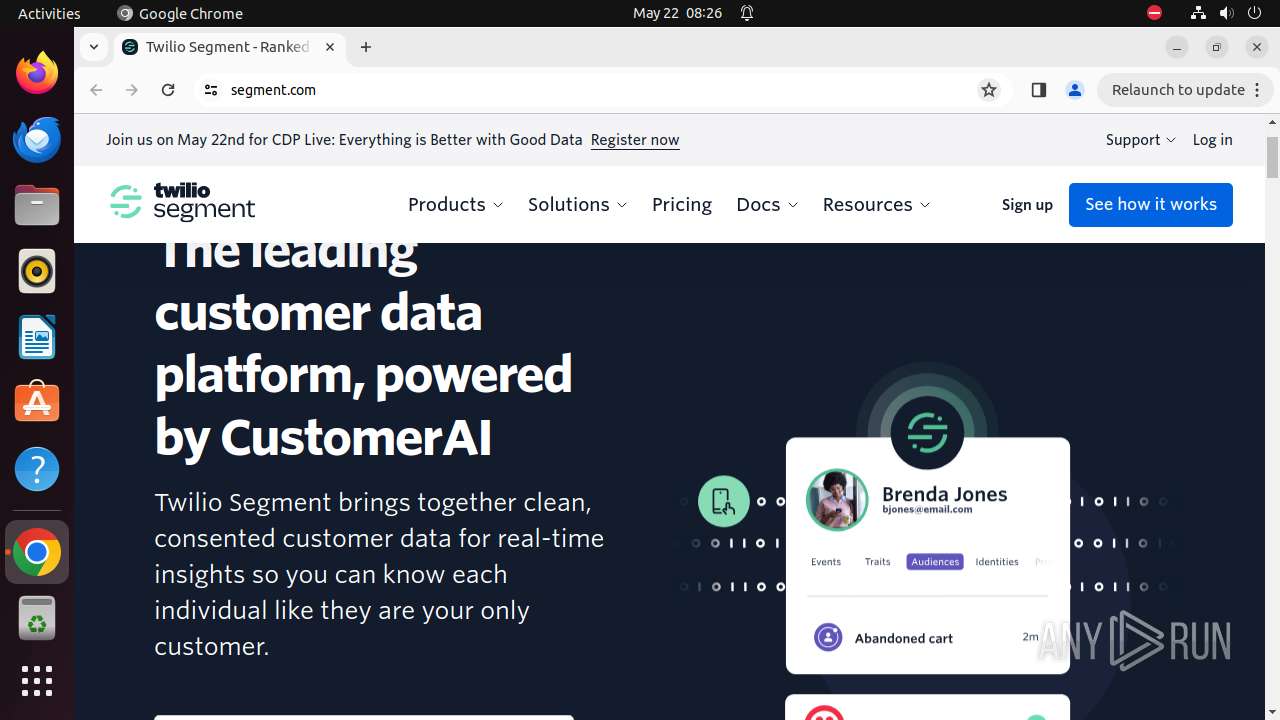Open the Pricing page
Screen dimensions: 1280x720
[682, 204]
